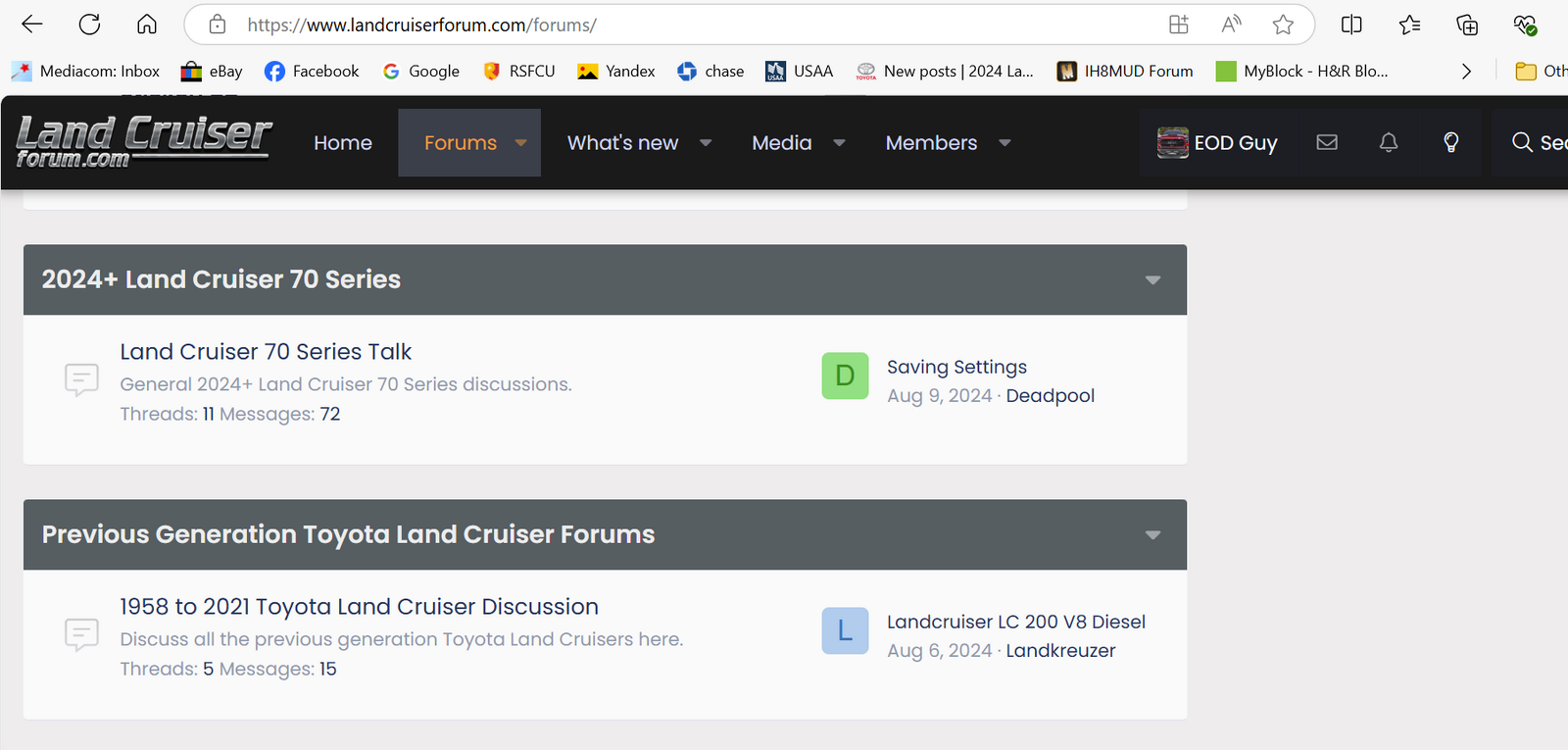Collapse the Previous Generation Forums section
This screenshot has height=750, width=1568.
1153,535
